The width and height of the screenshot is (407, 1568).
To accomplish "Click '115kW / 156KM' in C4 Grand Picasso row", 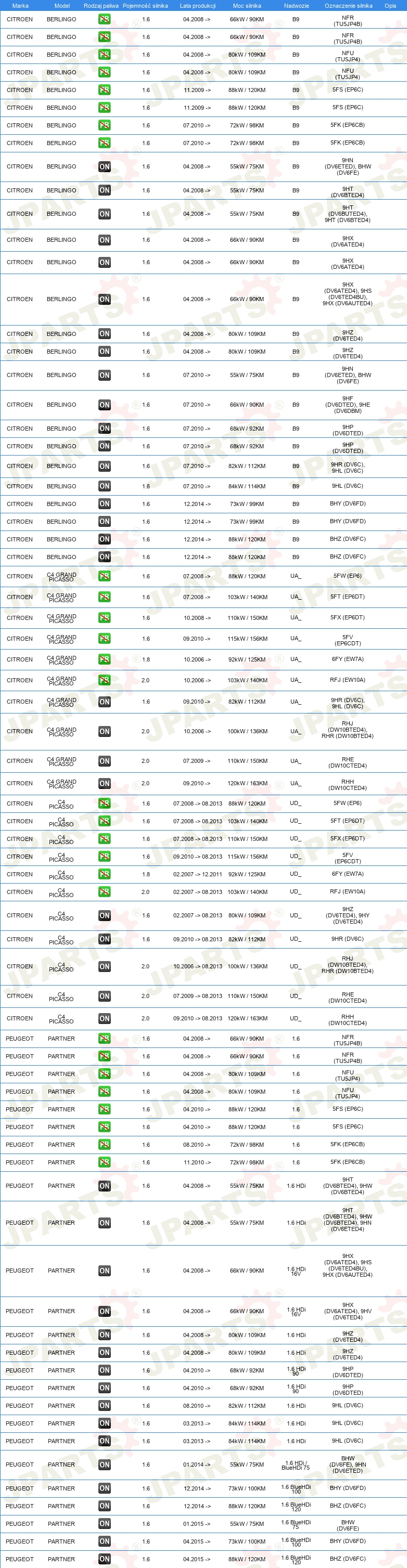I will (x=247, y=639).
